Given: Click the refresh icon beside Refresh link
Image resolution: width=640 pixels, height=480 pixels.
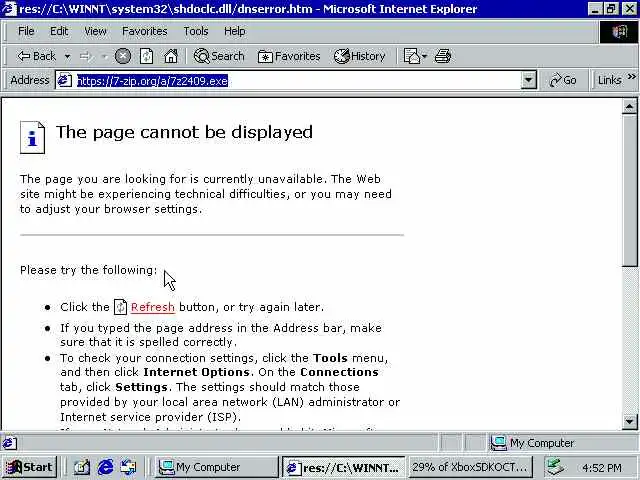Looking at the screenshot, I should [x=120, y=307].
